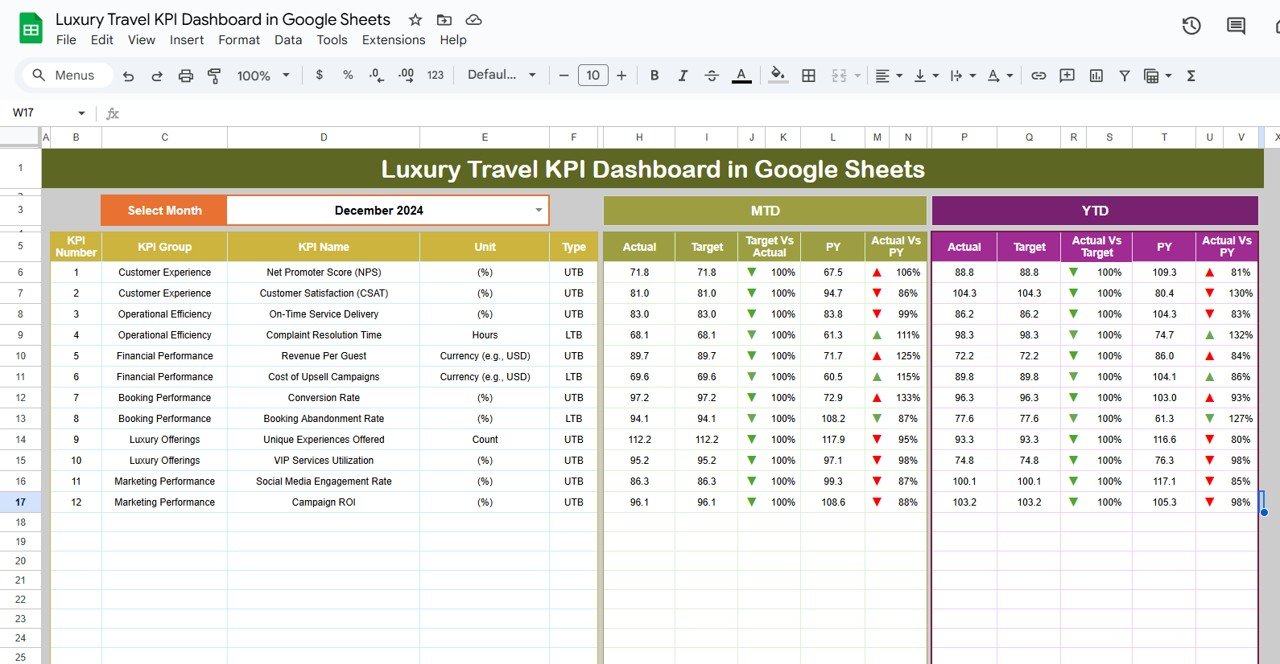Open the File menu
The height and width of the screenshot is (664, 1280).
pos(66,40)
